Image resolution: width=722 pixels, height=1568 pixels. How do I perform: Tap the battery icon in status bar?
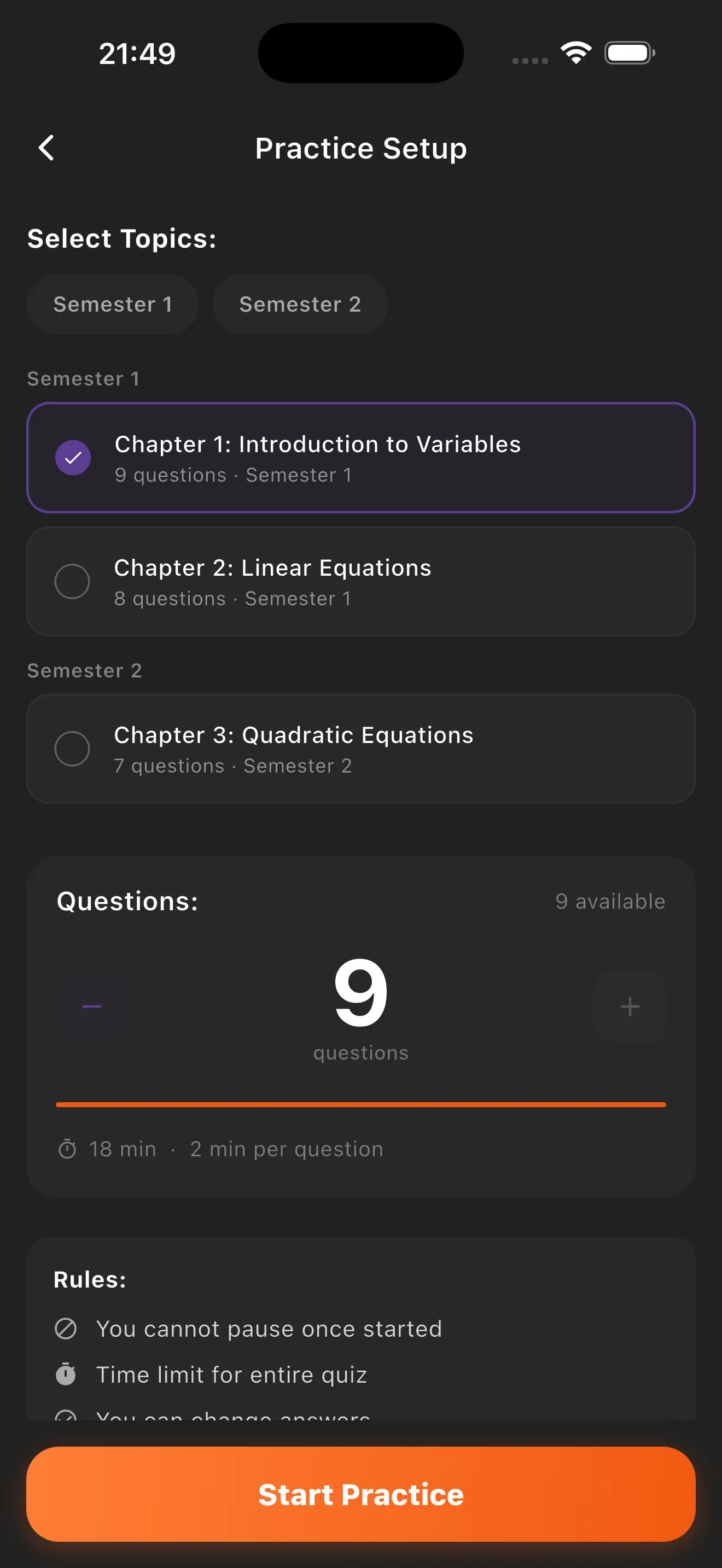click(630, 53)
